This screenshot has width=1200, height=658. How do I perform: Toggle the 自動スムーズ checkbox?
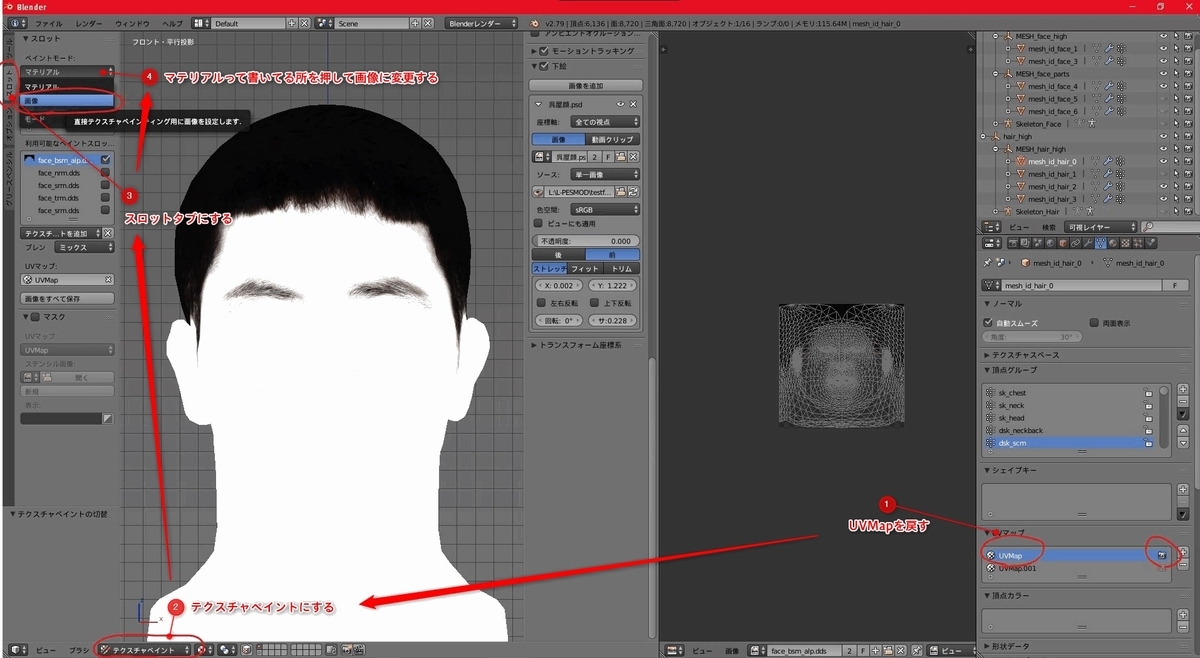click(989, 324)
